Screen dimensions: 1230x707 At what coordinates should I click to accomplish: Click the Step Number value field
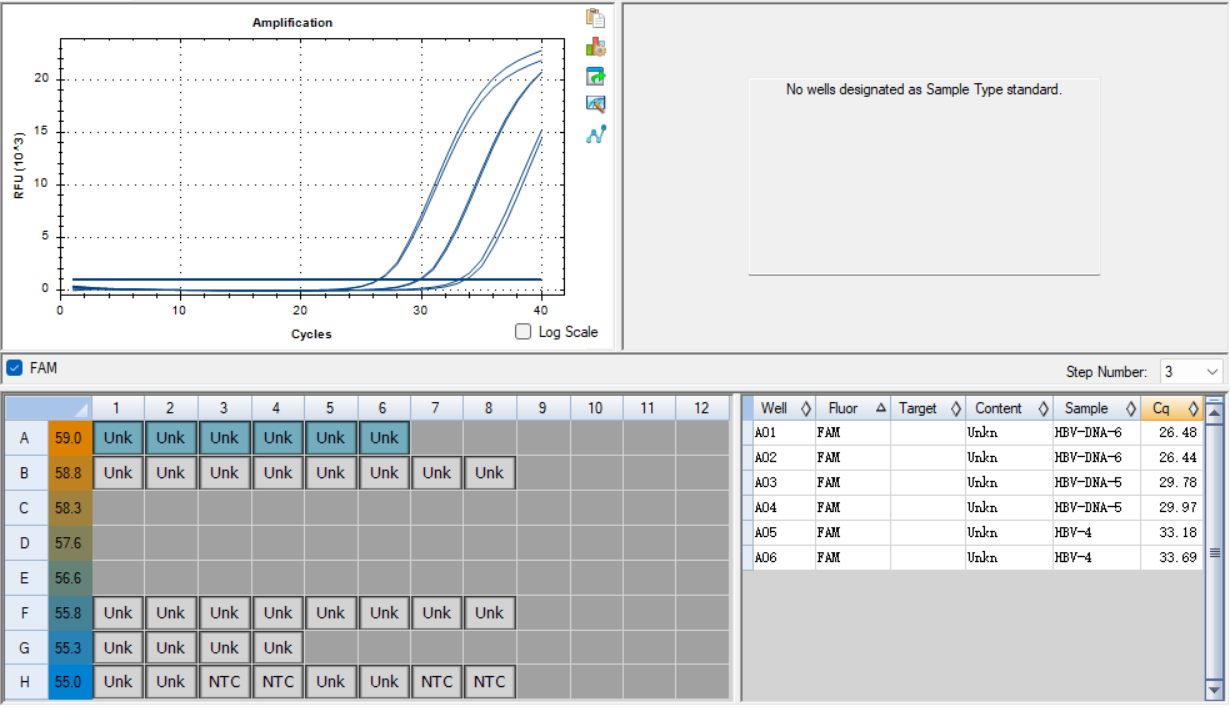tap(1182, 372)
